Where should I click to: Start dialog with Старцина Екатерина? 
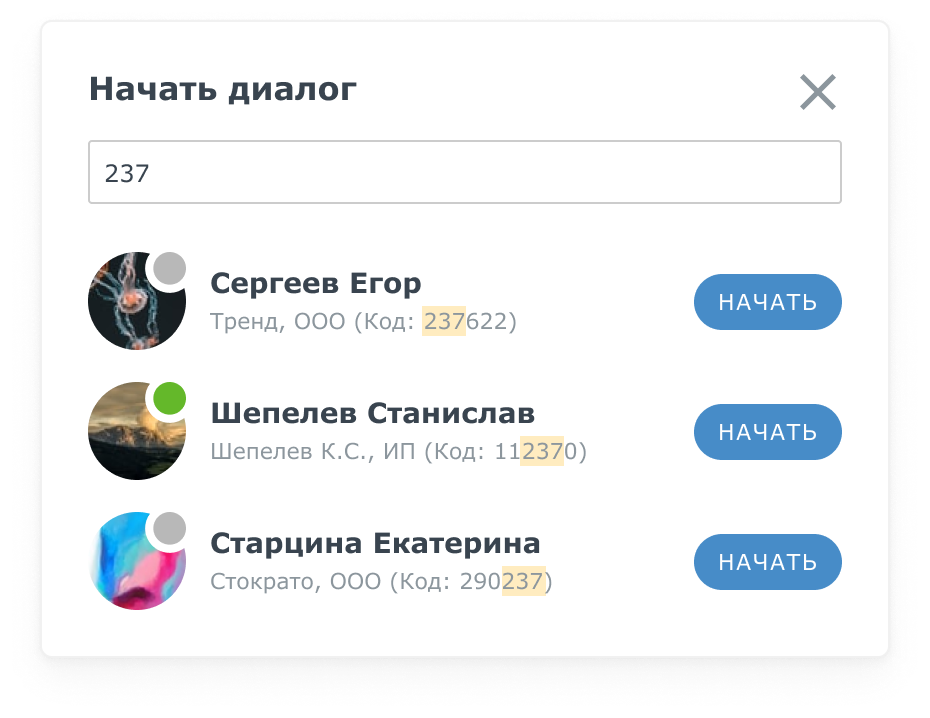tap(767, 561)
